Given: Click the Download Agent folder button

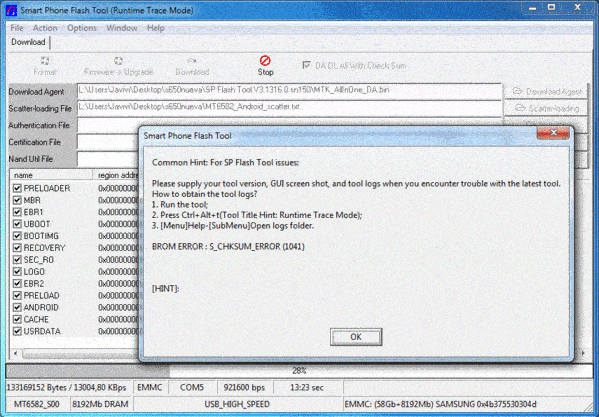Looking at the screenshot, I should coord(546,92).
